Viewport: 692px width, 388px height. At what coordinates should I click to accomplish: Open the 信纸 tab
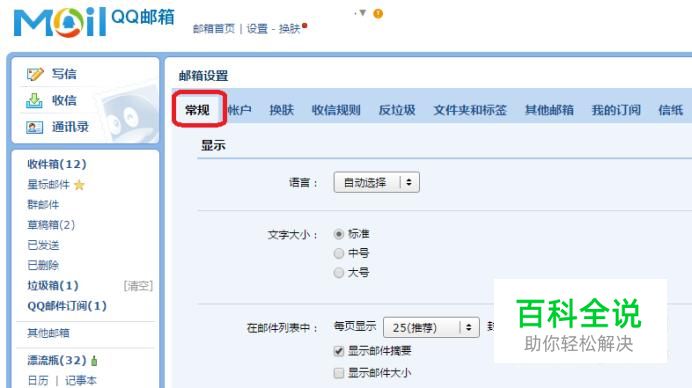point(671,110)
